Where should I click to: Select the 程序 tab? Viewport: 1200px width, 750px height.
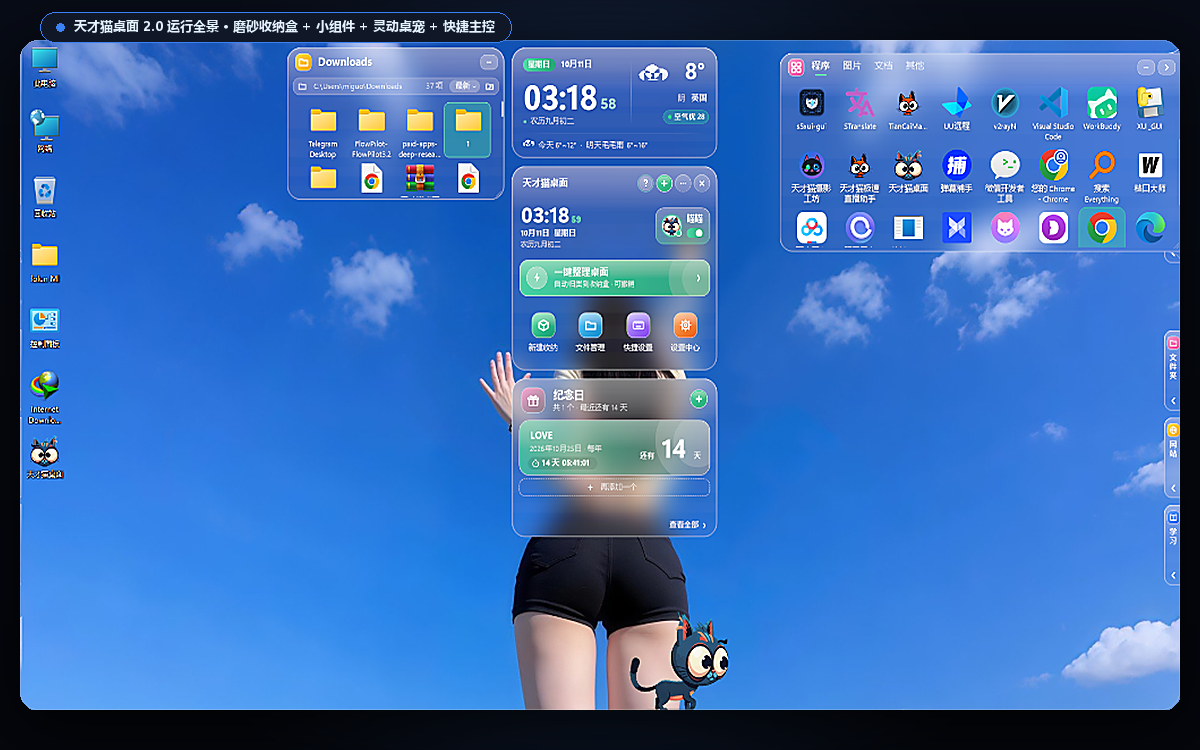tap(820, 66)
